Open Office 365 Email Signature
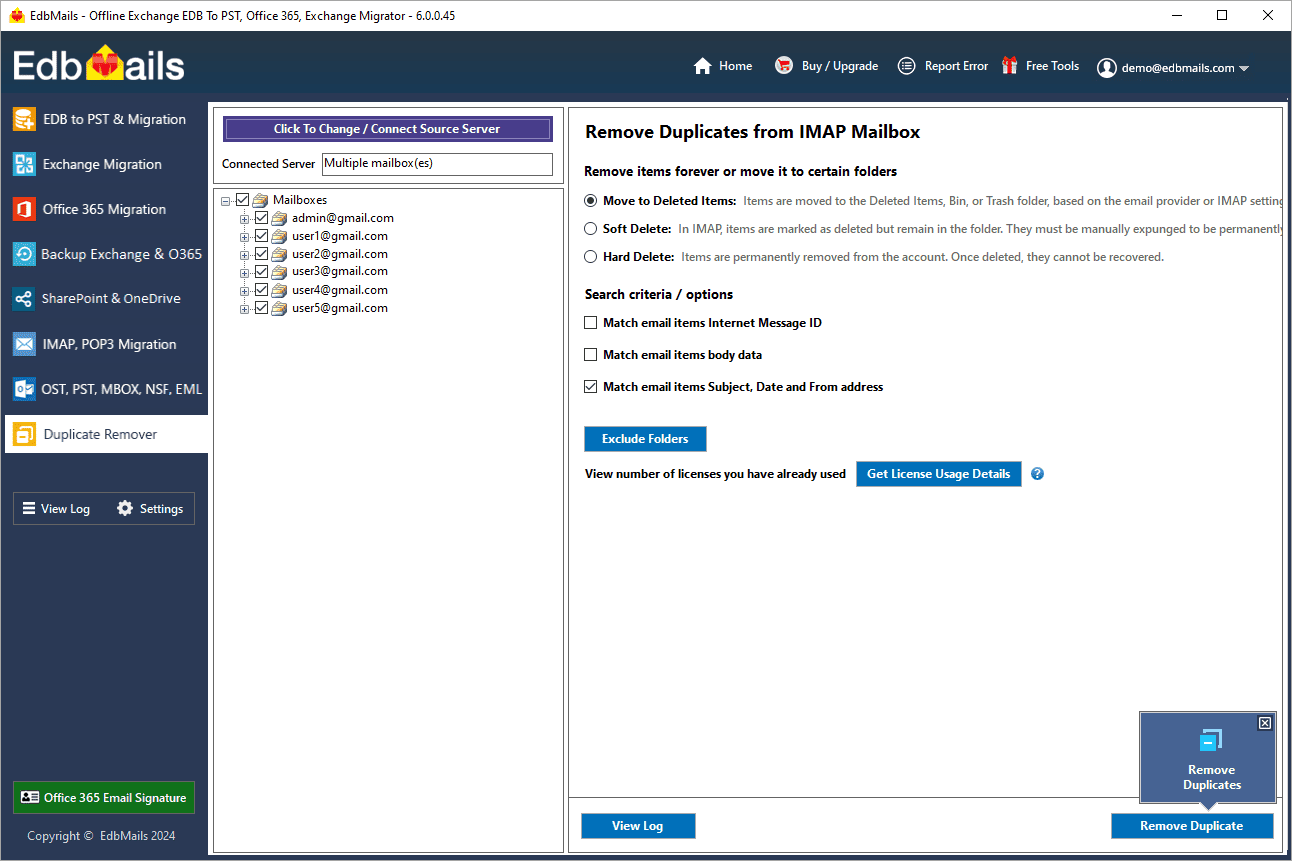Image resolution: width=1292 pixels, height=861 pixels. coord(104,797)
